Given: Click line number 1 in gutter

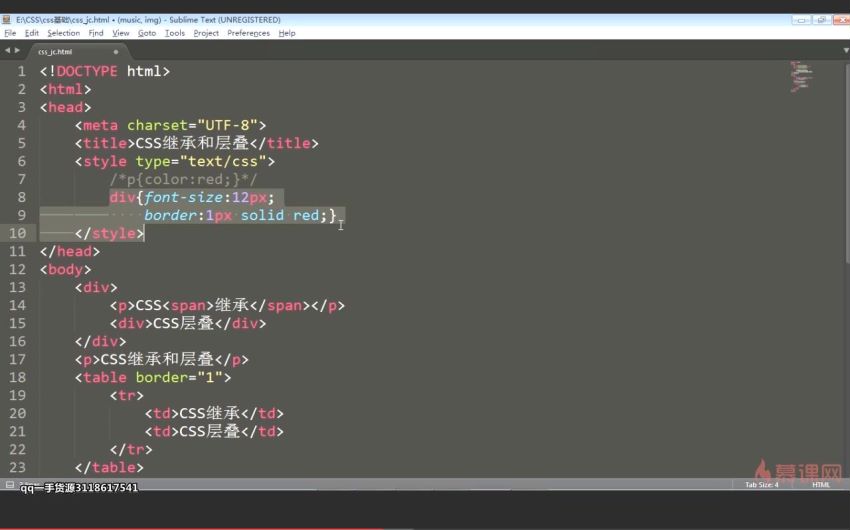Looking at the screenshot, I should [21, 71].
